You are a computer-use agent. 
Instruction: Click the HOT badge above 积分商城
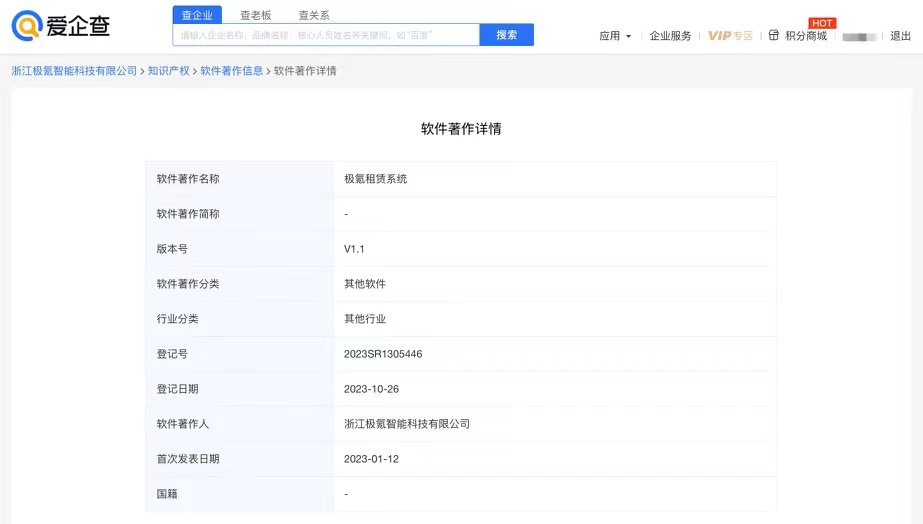pyautogui.click(x=822, y=23)
